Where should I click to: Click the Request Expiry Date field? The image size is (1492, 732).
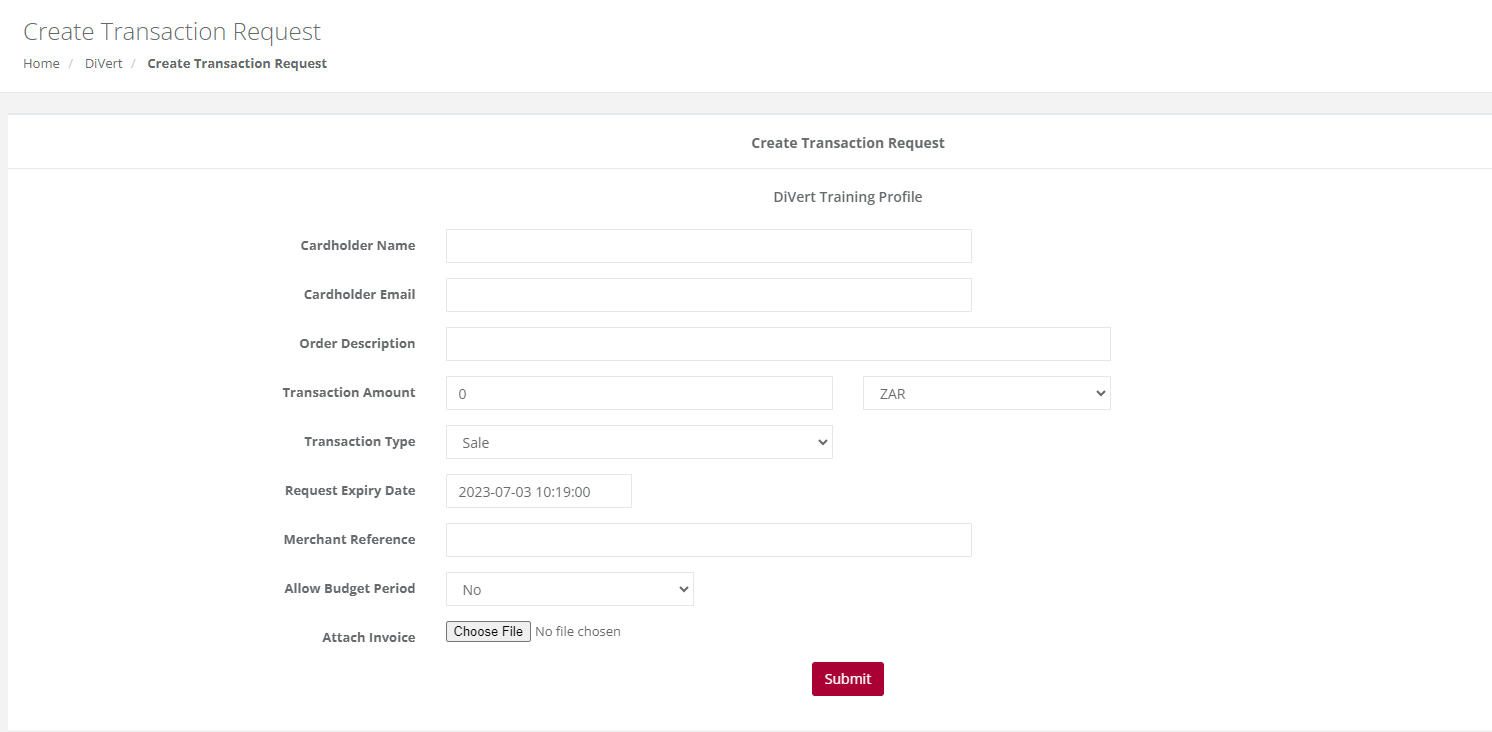(538, 491)
